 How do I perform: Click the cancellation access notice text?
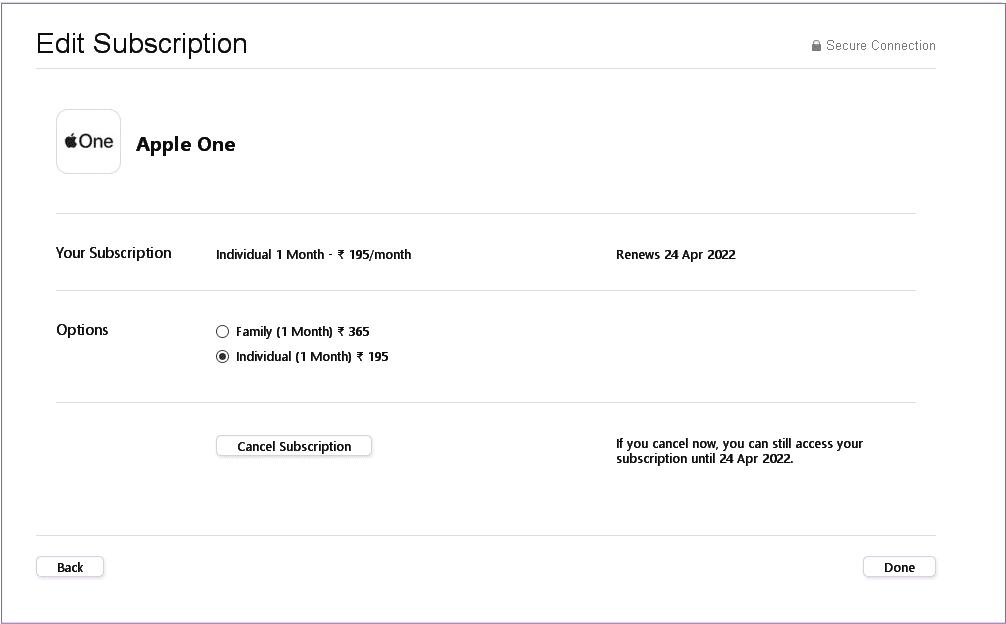point(739,451)
